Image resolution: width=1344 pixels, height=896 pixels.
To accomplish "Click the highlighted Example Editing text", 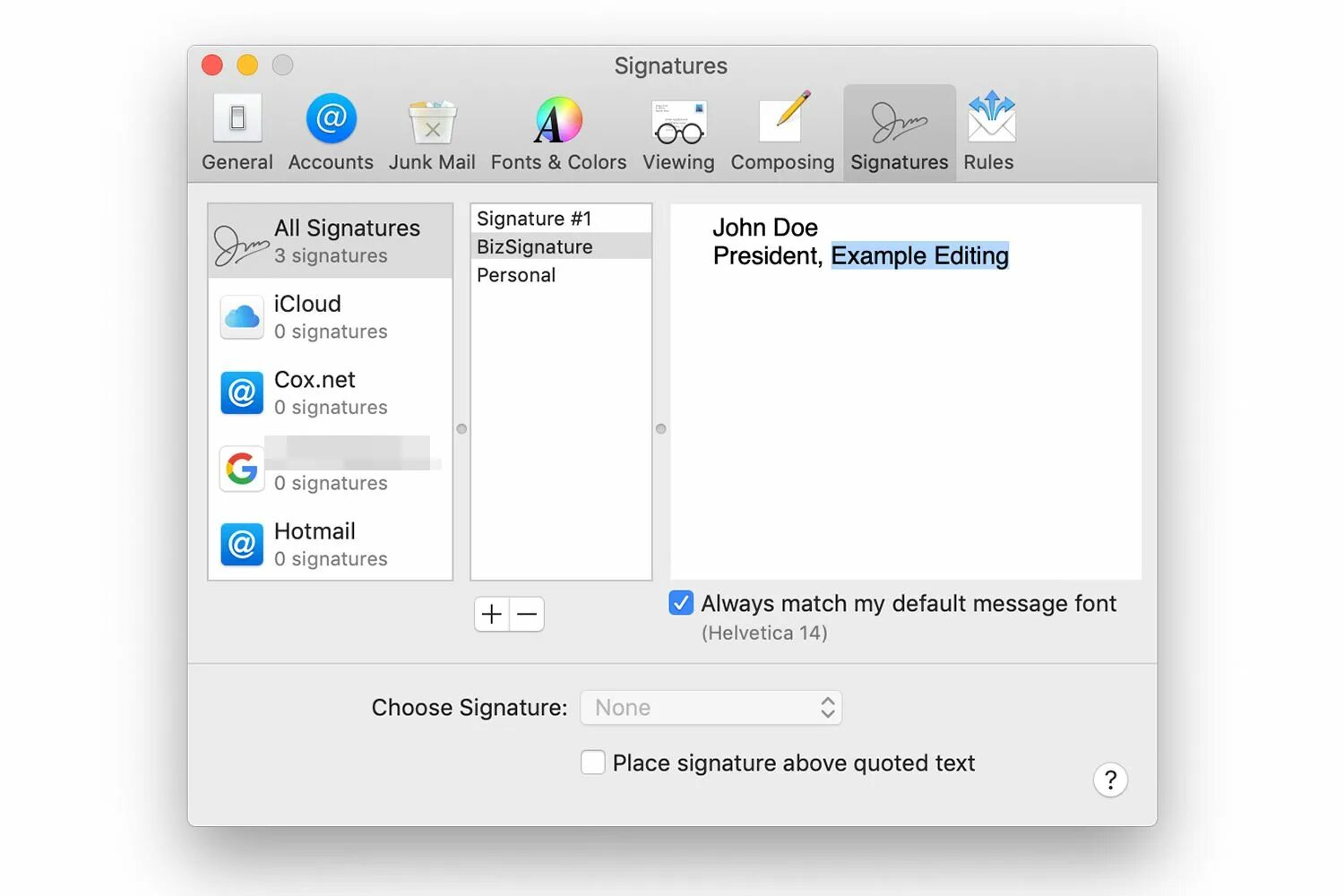I will click(920, 255).
